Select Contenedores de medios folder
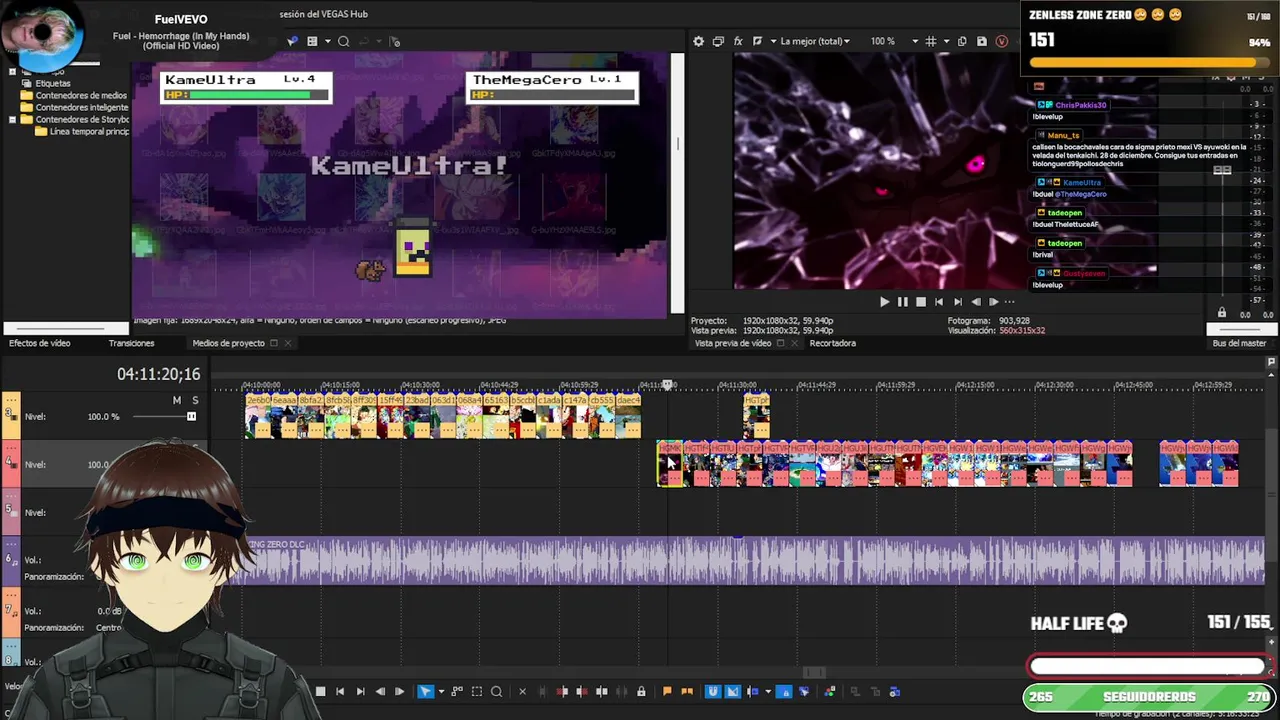Viewport: 1280px width, 720px height. [x=81, y=95]
